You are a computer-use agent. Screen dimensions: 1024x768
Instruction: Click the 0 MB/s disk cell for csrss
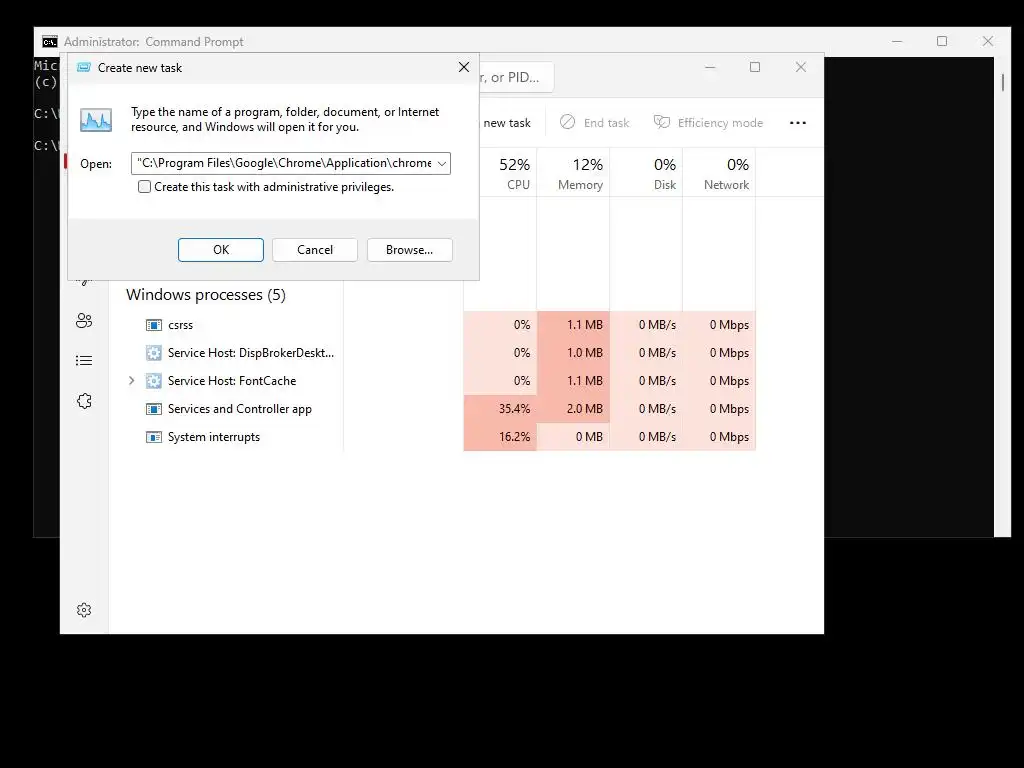click(x=647, y=325)
